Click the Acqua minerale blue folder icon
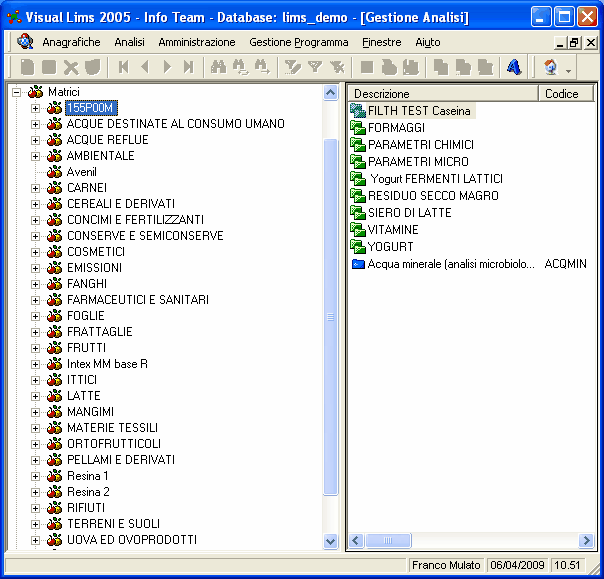The image size is (604, 579). tap(358, 264)
